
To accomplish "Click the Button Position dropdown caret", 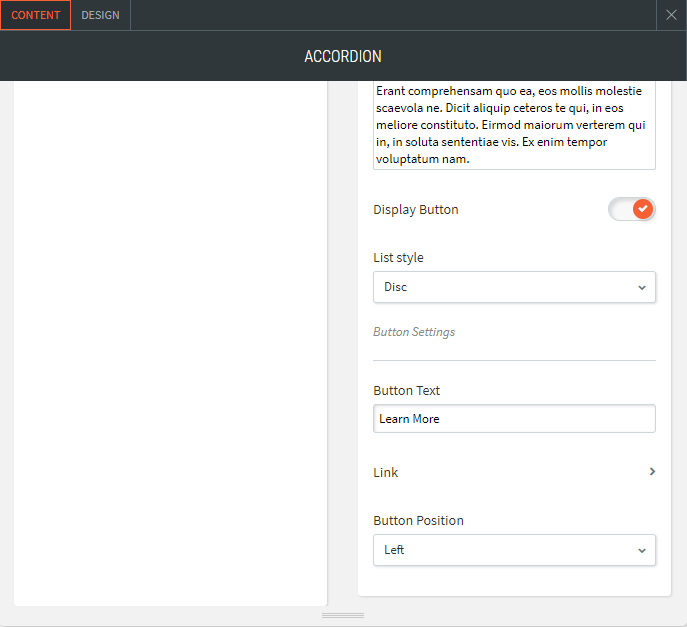I will (642, 551).
